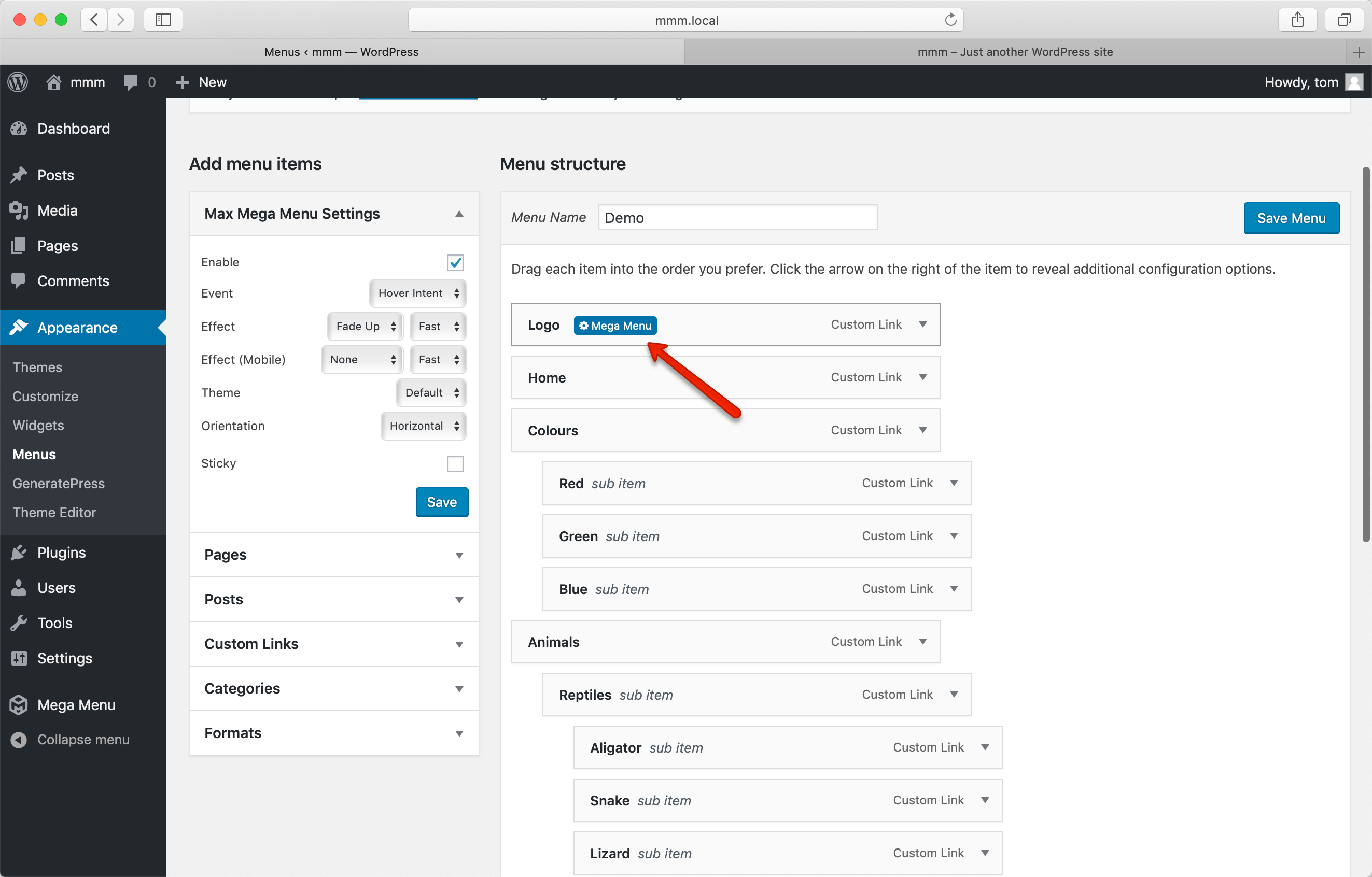
Task: Click the blue Mega Menu badge on Logo
Action: pos(615,325)
